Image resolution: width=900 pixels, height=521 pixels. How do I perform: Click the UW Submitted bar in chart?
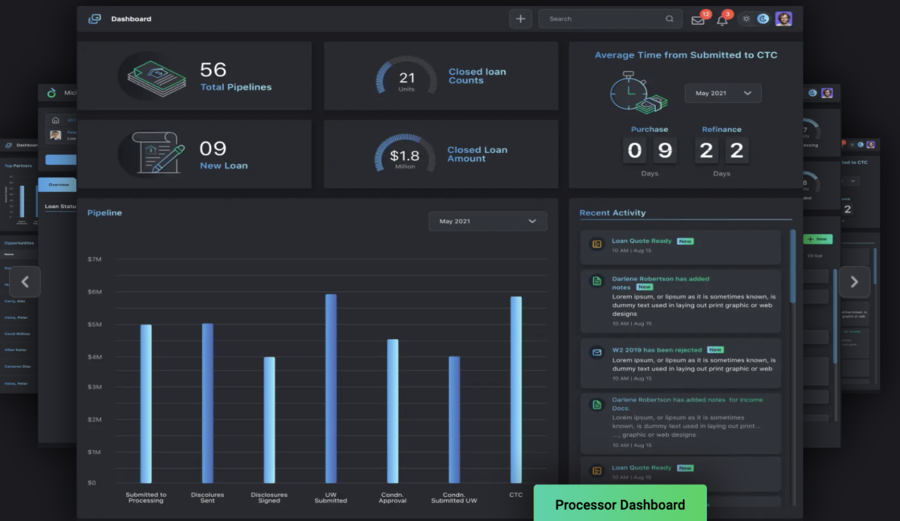[x=331, y=388]
